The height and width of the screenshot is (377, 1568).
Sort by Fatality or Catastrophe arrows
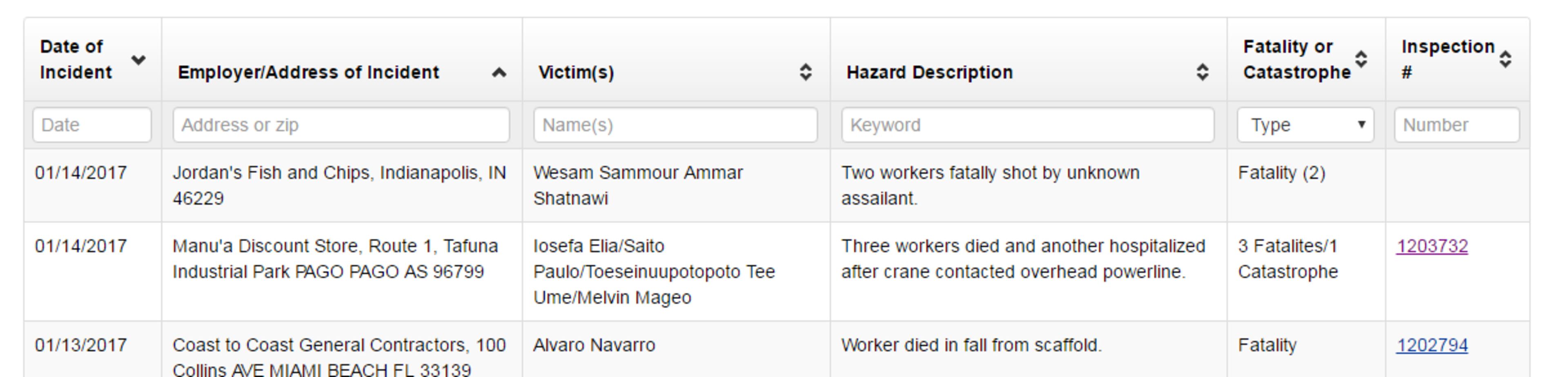[1361, 60]
